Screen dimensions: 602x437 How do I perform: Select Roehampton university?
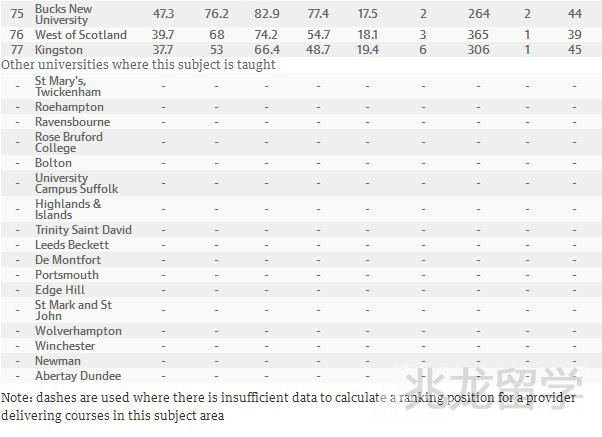coord(69,107)
